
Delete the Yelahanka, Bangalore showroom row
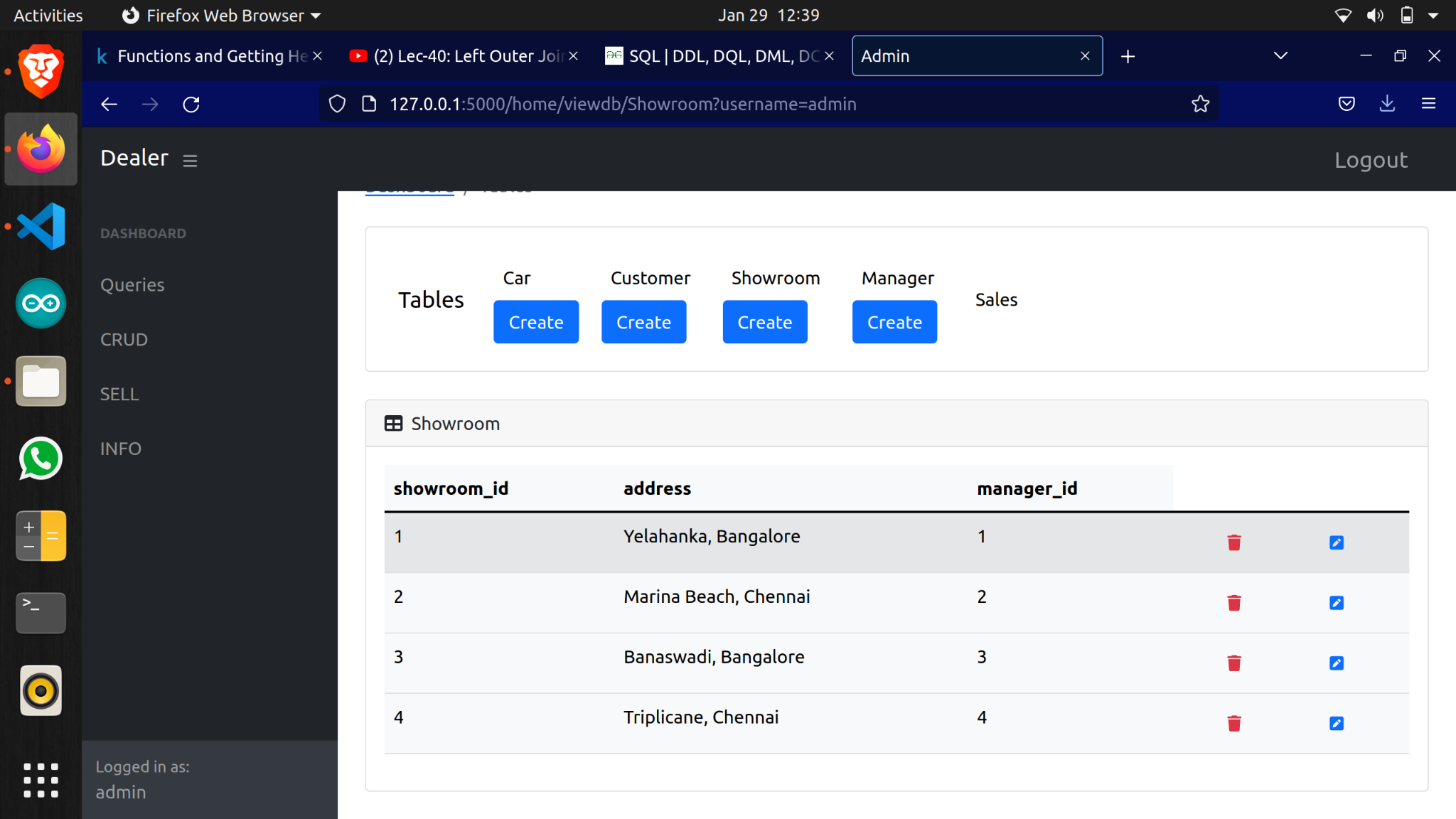point(1234,542)
